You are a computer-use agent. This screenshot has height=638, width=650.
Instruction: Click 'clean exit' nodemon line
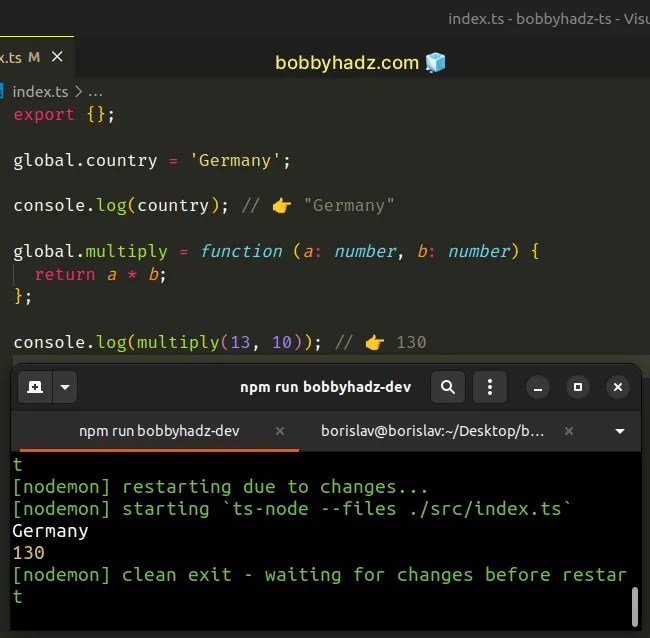point(319,575)
